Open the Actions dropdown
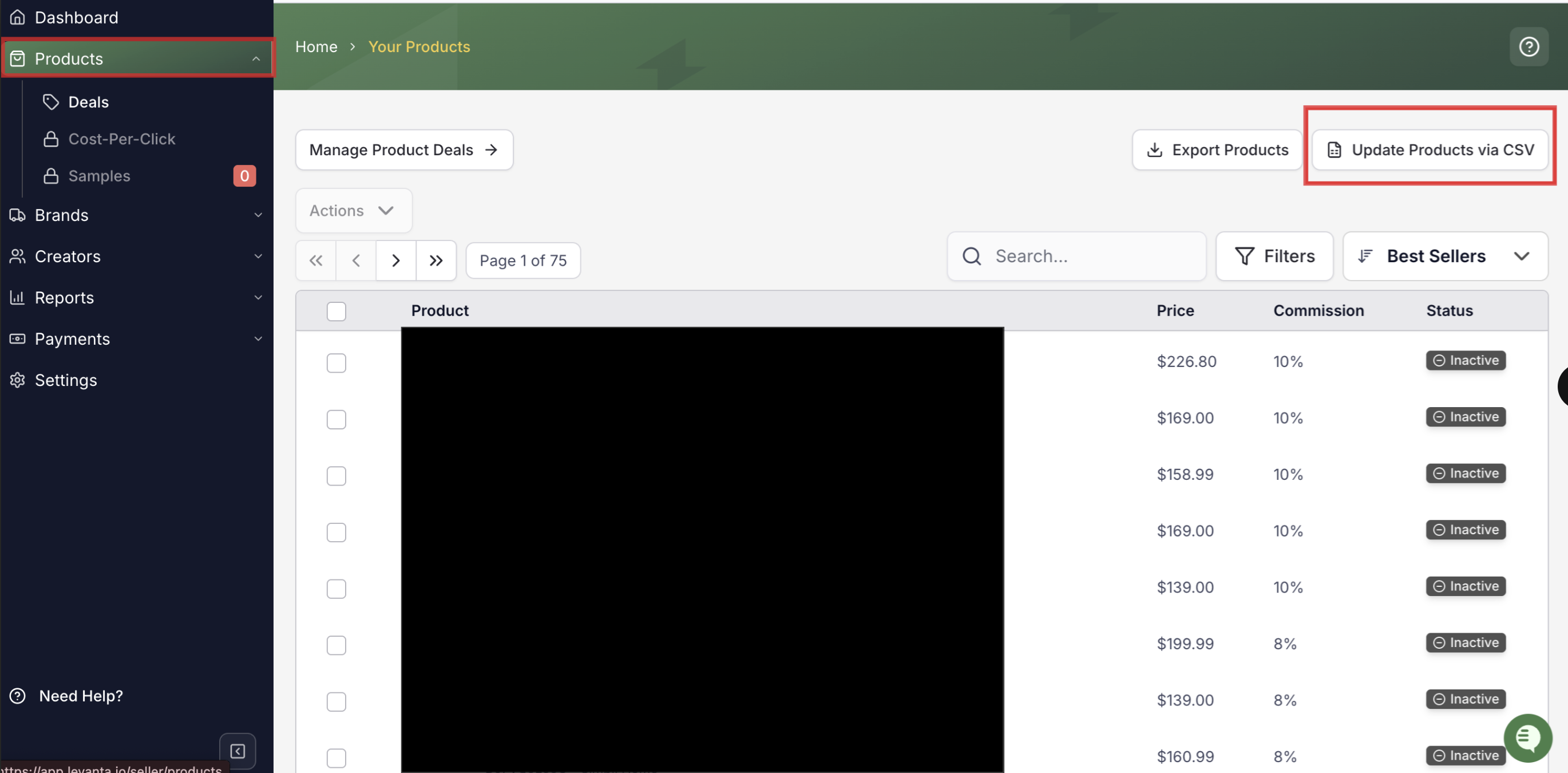Screen dimensions: 1568x773 click(x=353, y=211)
